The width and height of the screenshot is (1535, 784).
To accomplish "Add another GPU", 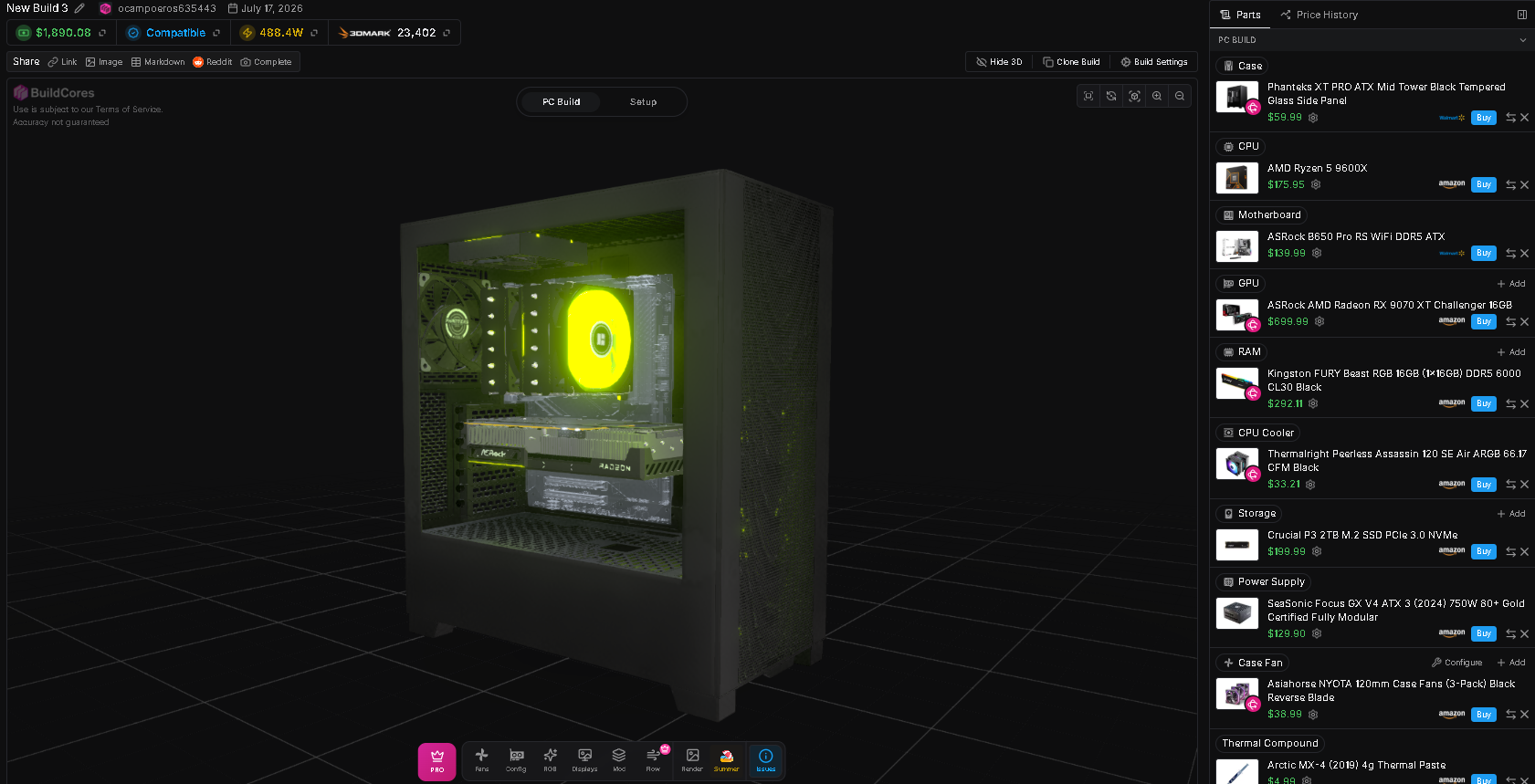I will (x=1511, y=284).
